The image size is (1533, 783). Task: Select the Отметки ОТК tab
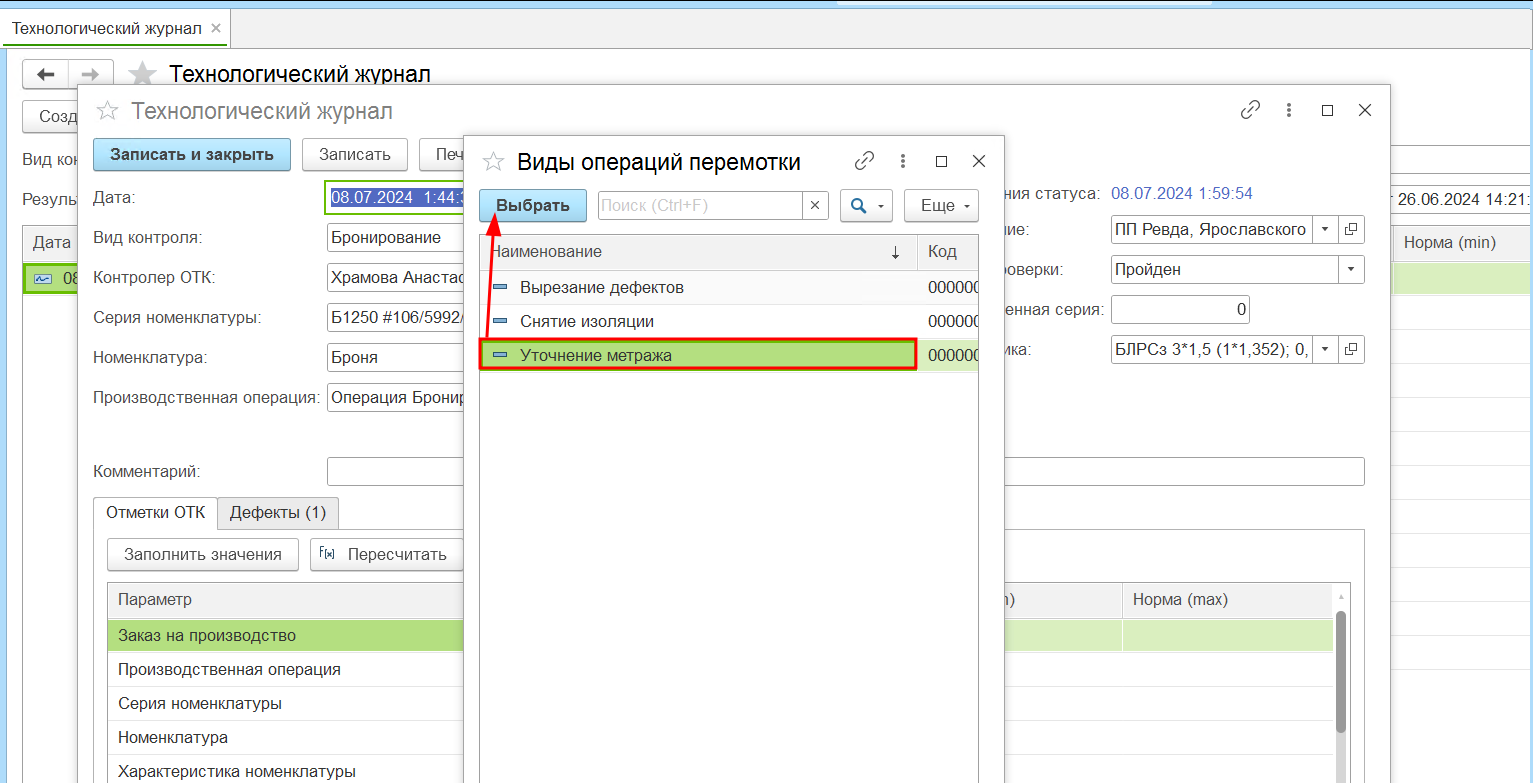coord(155,512)
